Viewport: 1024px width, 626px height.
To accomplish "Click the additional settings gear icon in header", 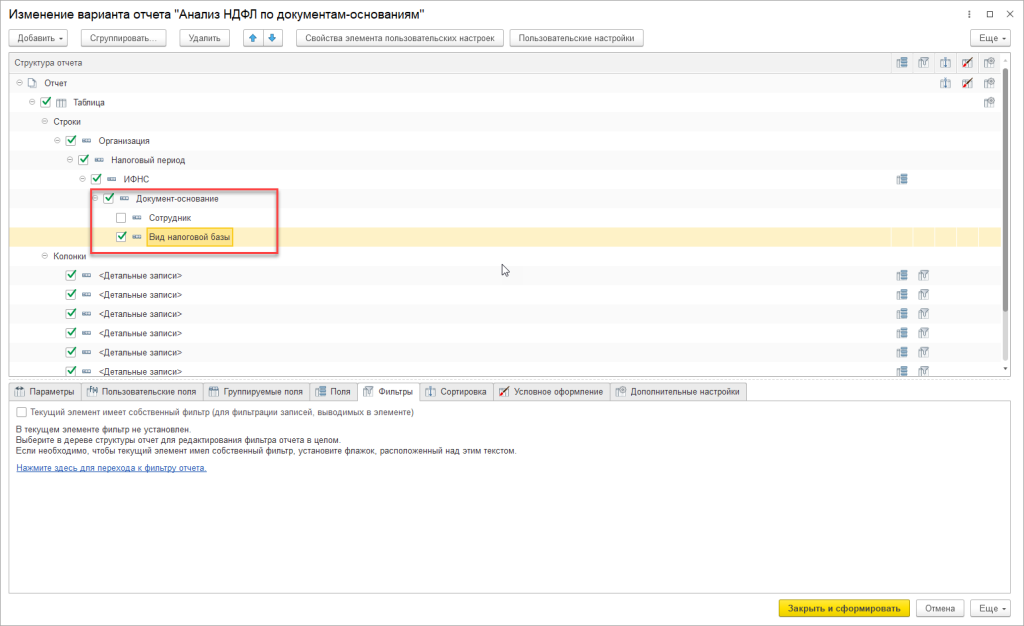I will pos(989,63).
